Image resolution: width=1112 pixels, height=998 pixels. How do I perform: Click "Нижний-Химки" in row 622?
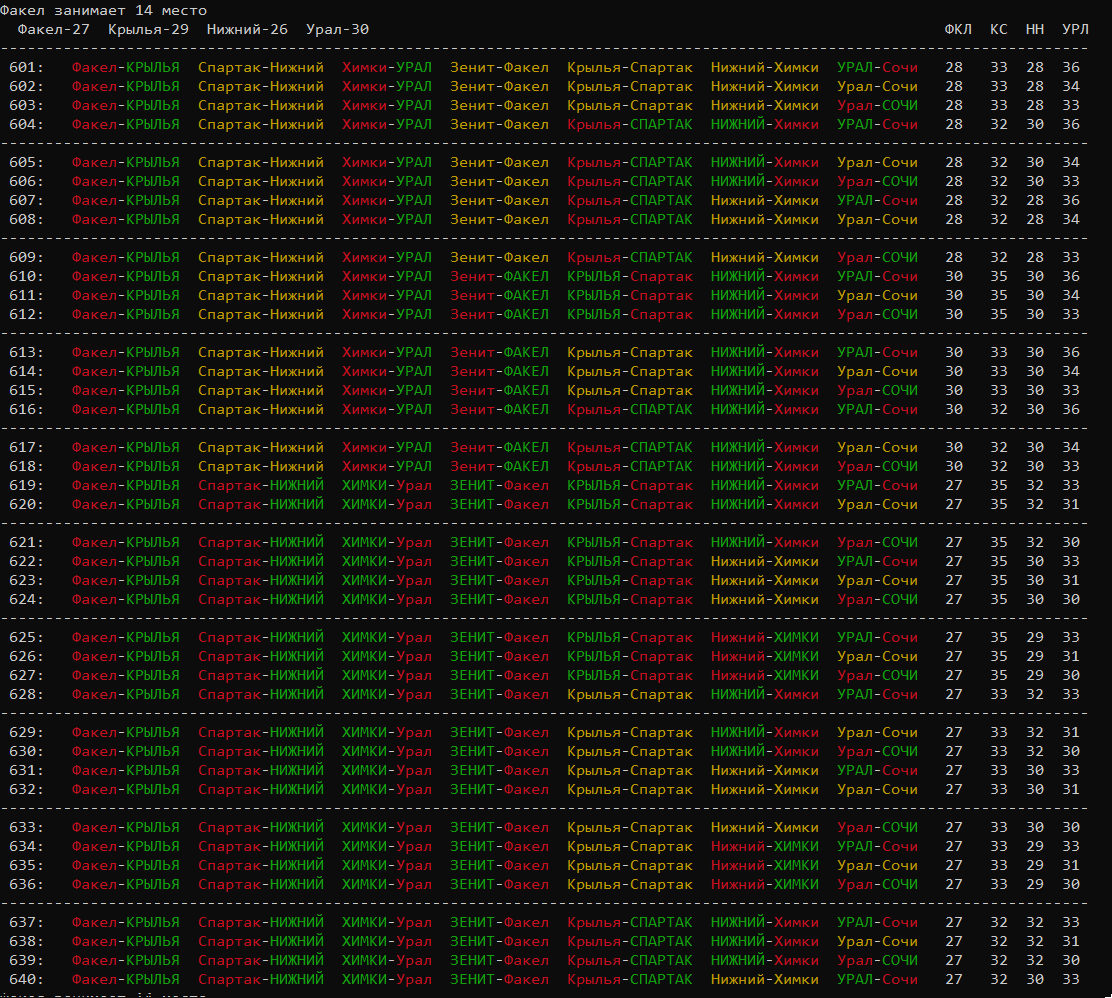point(764,562)
